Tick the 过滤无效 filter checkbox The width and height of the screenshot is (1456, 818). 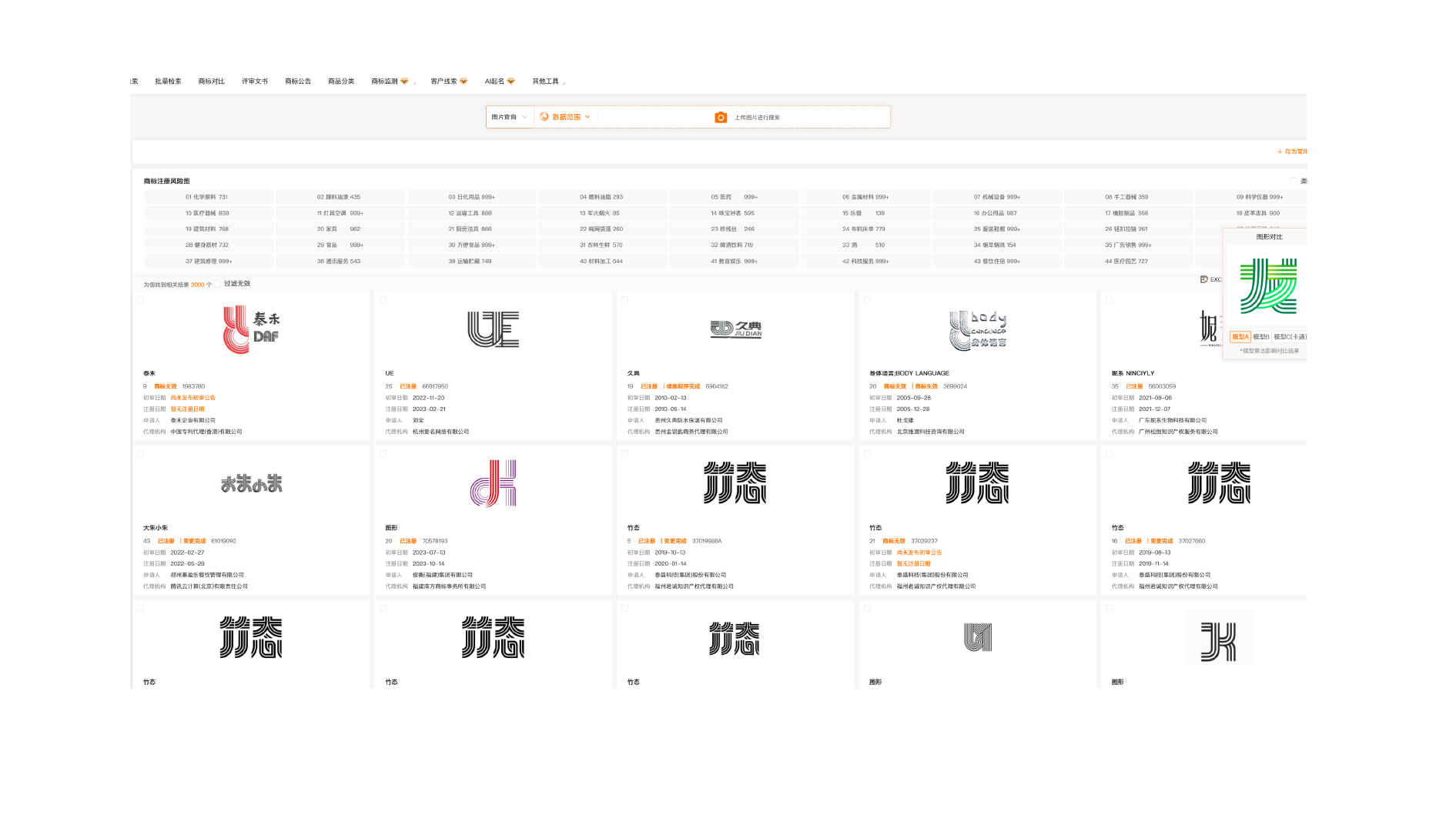(x=217, y=284)
